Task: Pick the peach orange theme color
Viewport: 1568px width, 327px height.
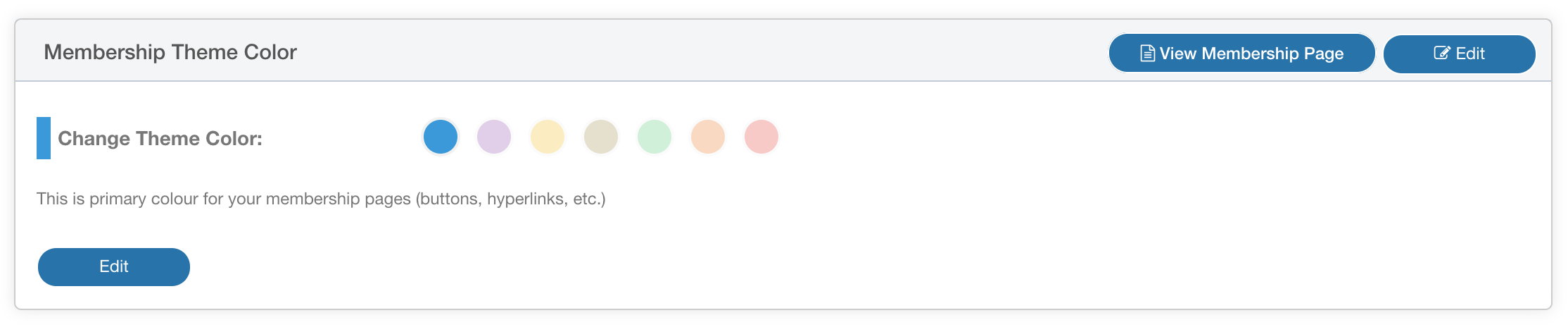Action: 708,137
